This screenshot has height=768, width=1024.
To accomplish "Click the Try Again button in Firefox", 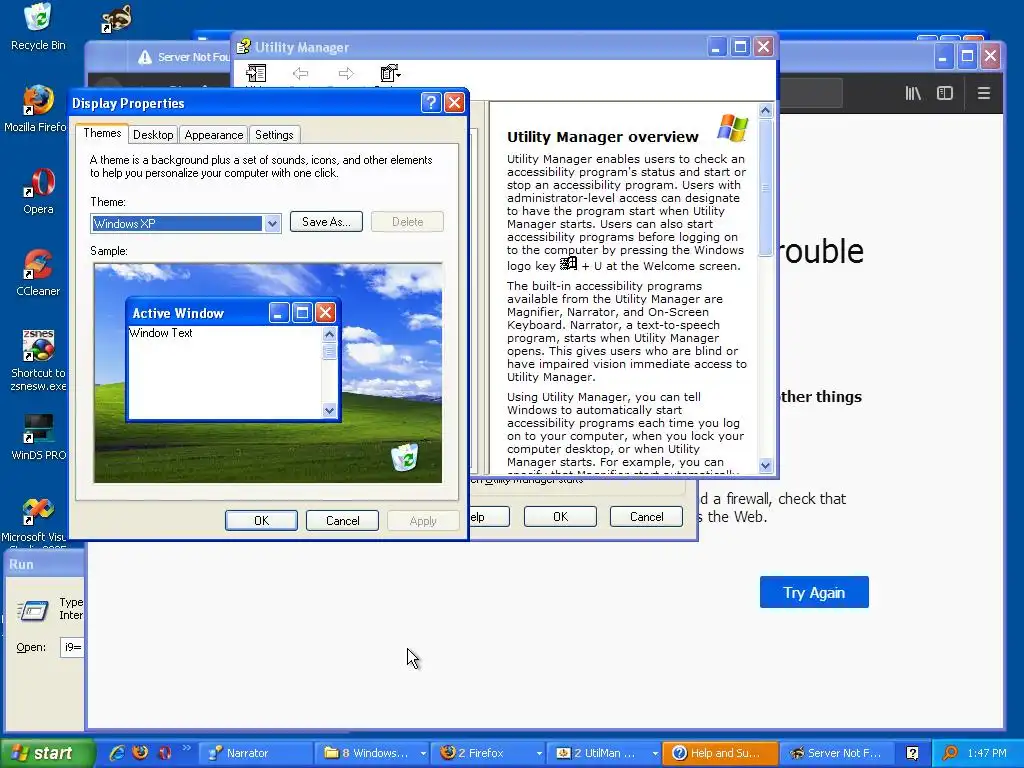I will [x=814, y=592].
